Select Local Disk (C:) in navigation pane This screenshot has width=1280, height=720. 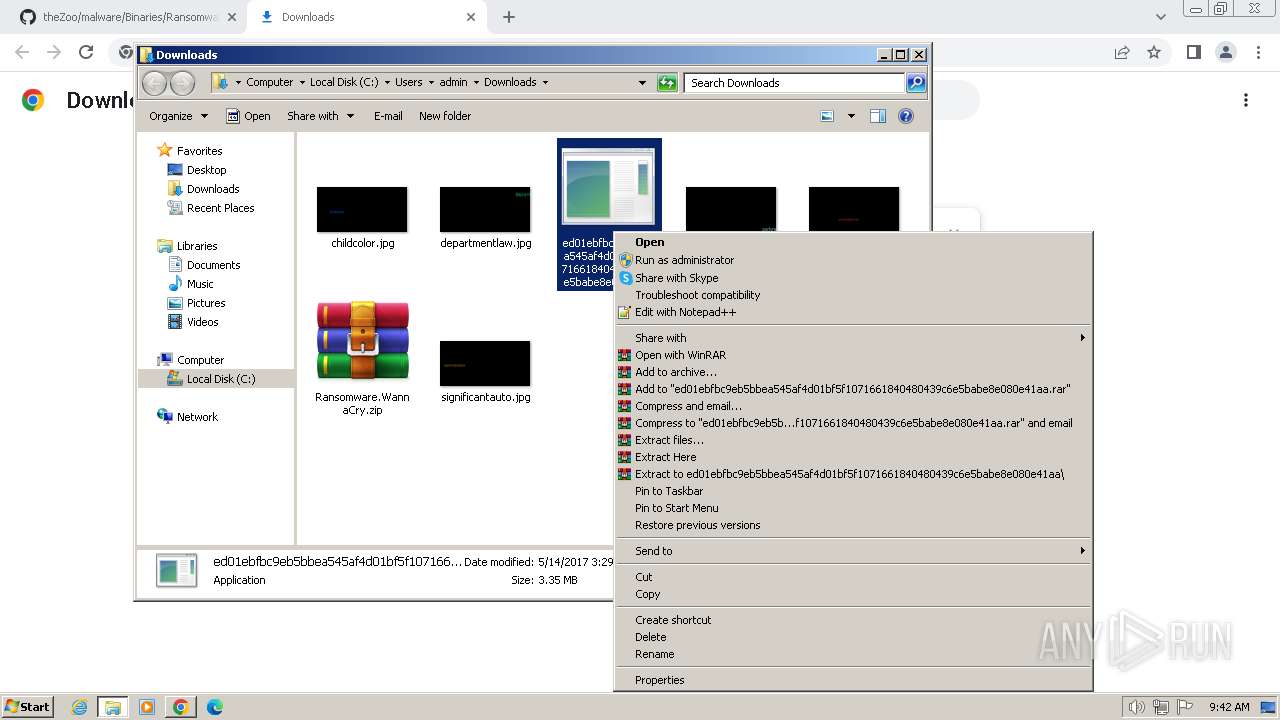coord(221,379)
